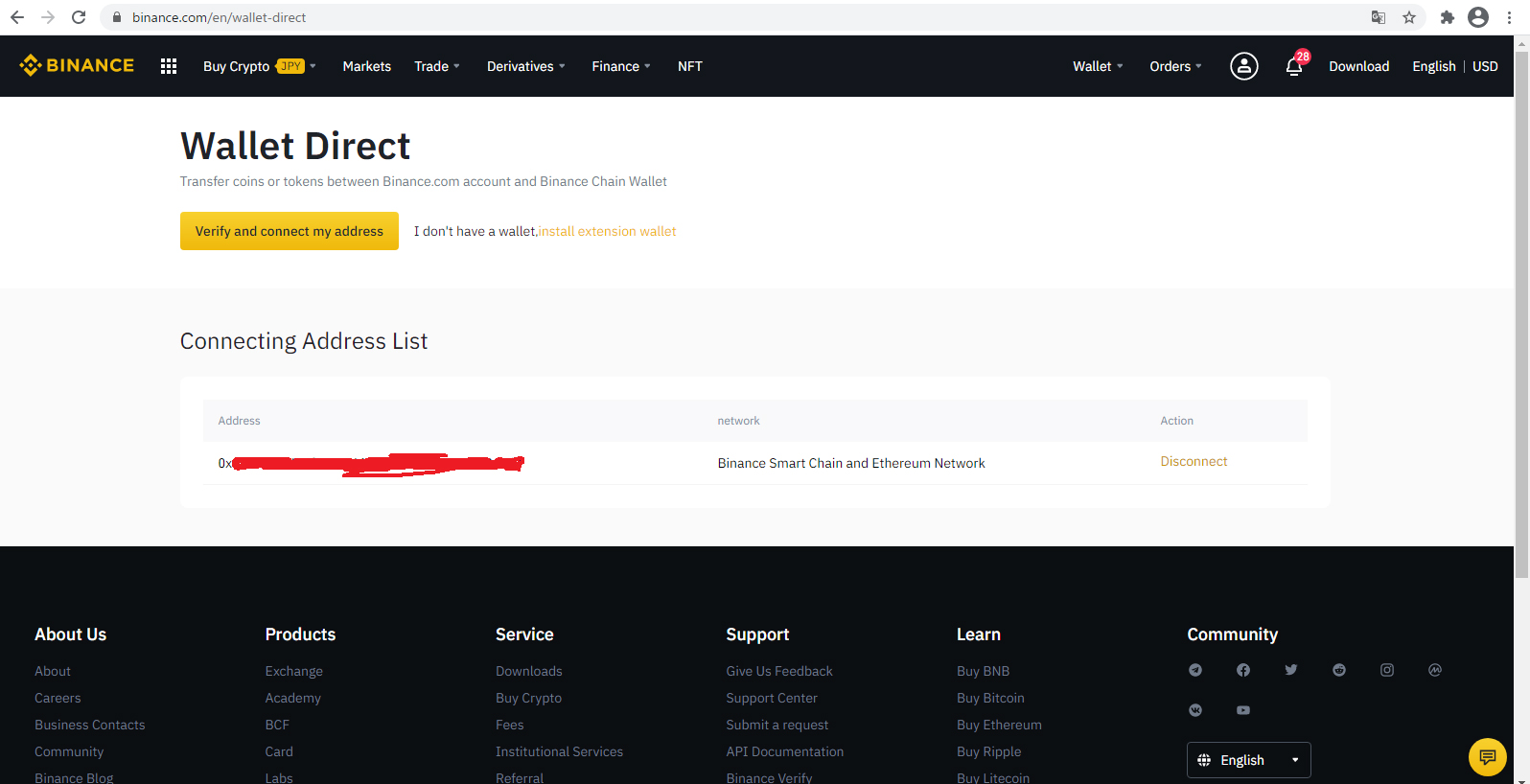The height and width of the screenshot is (784, 1530).
Task: Click Verify and connect my address
Action: [290, 231]
